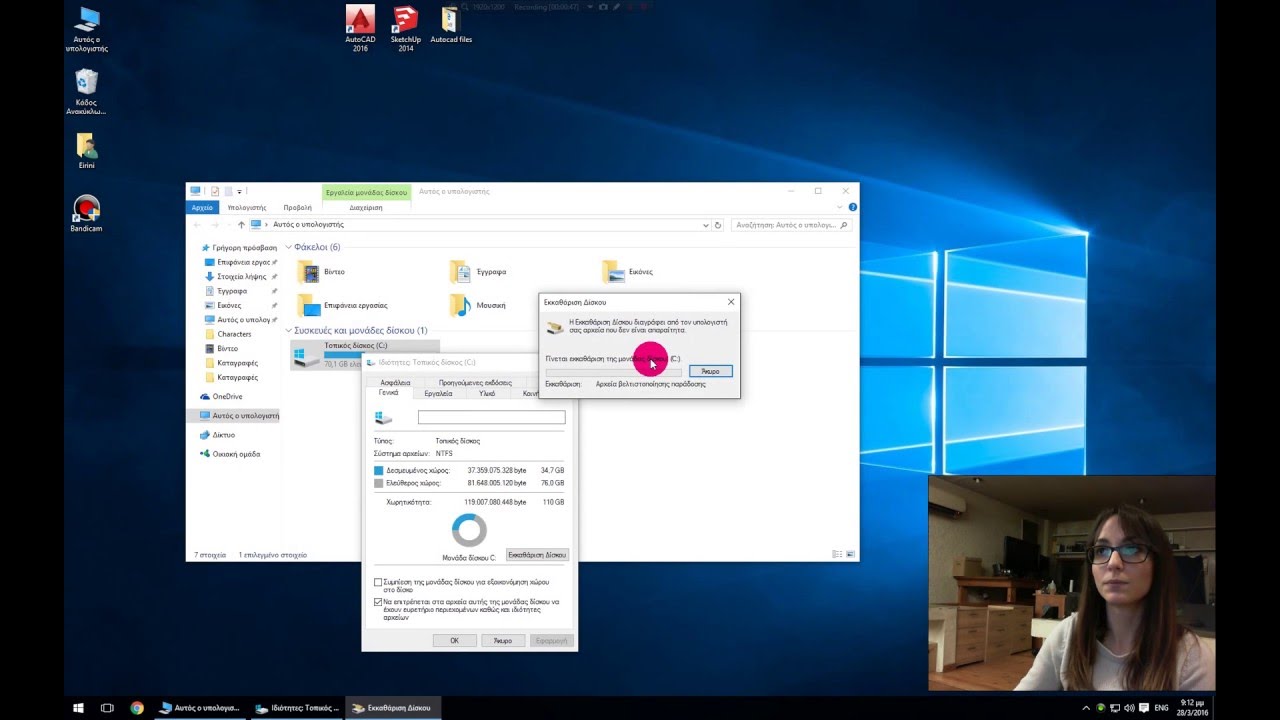Screen dimensions: 1280x720
Task: Select Έγγραφα in the navigation pane
Action: click(232, 291)
